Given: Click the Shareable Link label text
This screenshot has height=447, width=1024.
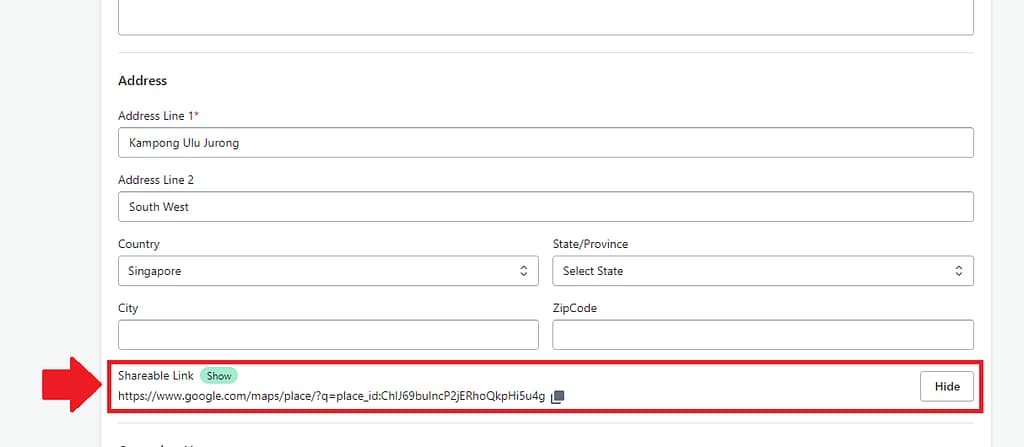Looking at the screenshot, I should 155,376.
